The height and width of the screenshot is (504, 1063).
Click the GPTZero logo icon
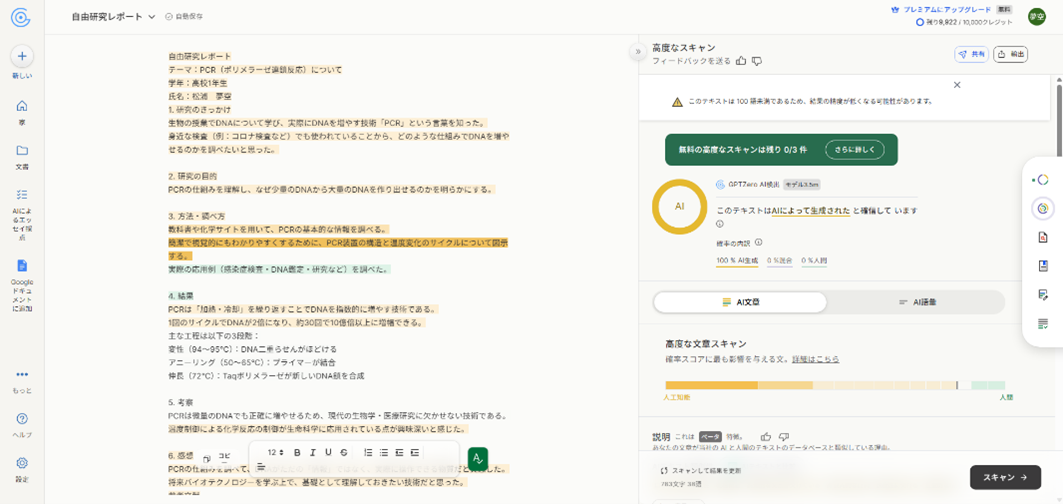21,17
